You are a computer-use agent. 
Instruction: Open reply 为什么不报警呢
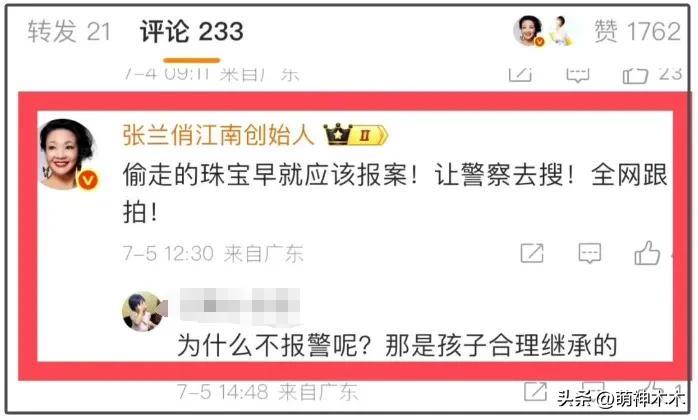(x=397, y=345)
